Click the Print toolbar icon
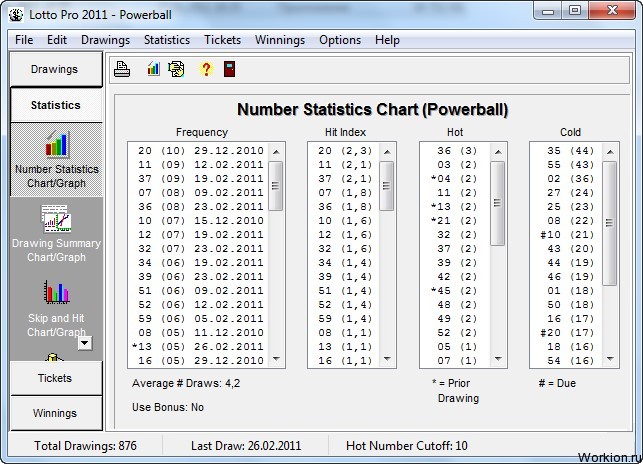The height and width of the screenshot is (464, 643). tap(122, 69)
